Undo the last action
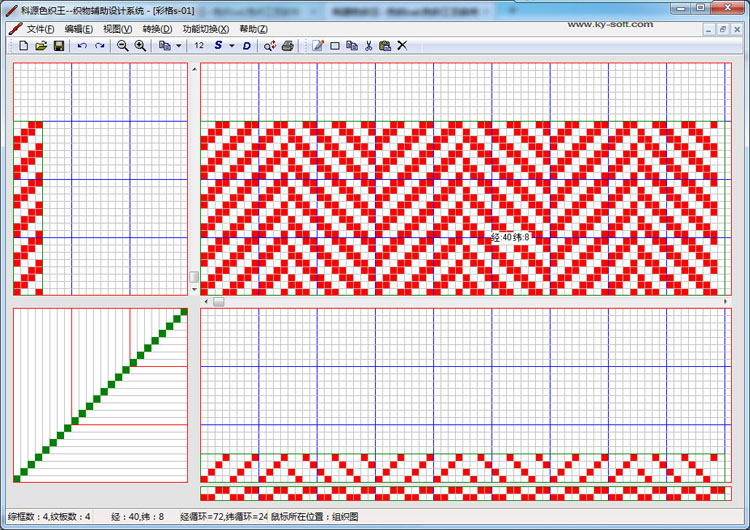The image size is (750, 530). pyautogui.click(x=82, y=46)
